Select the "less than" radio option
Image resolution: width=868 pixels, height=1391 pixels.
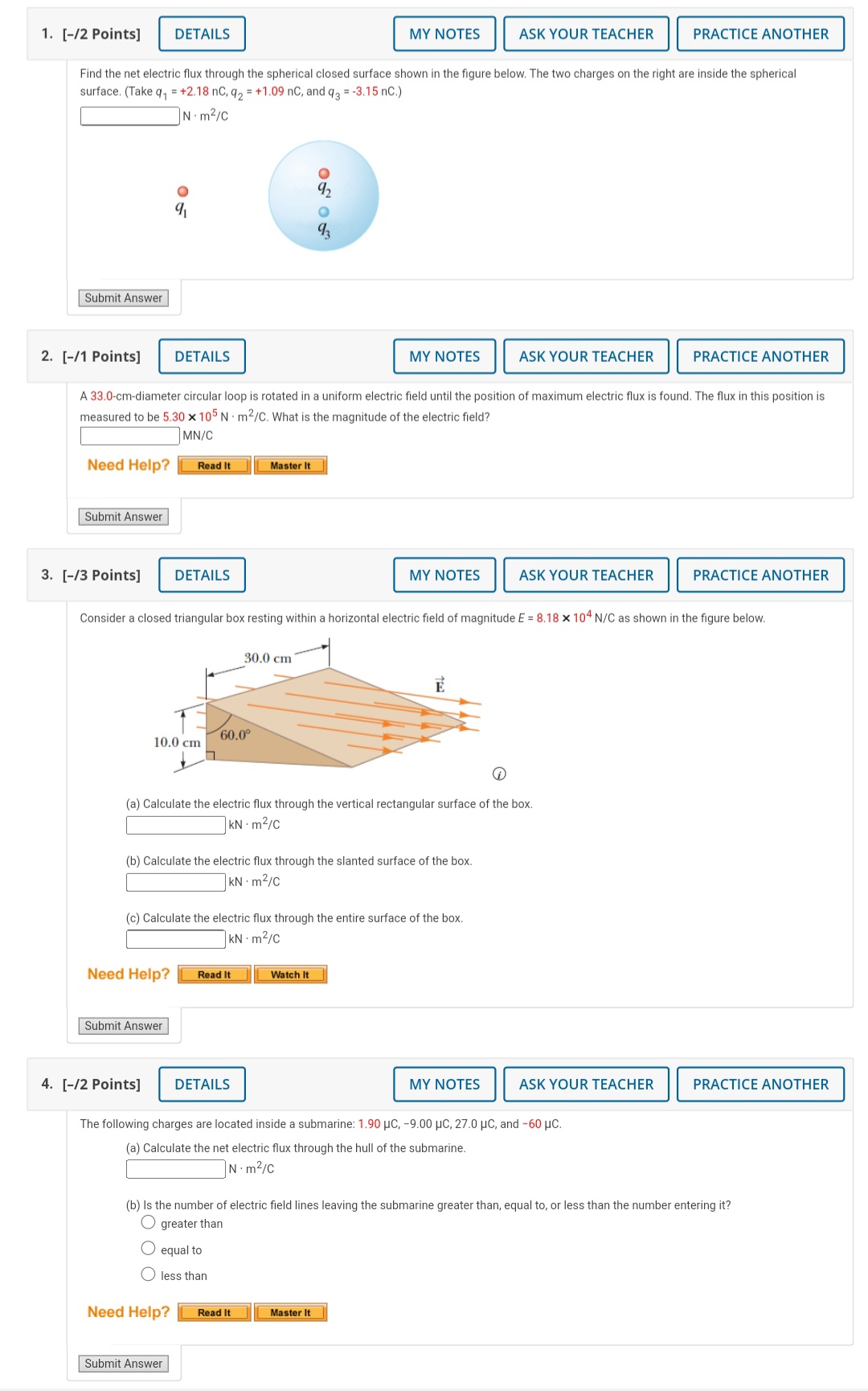click(149, 1275)
